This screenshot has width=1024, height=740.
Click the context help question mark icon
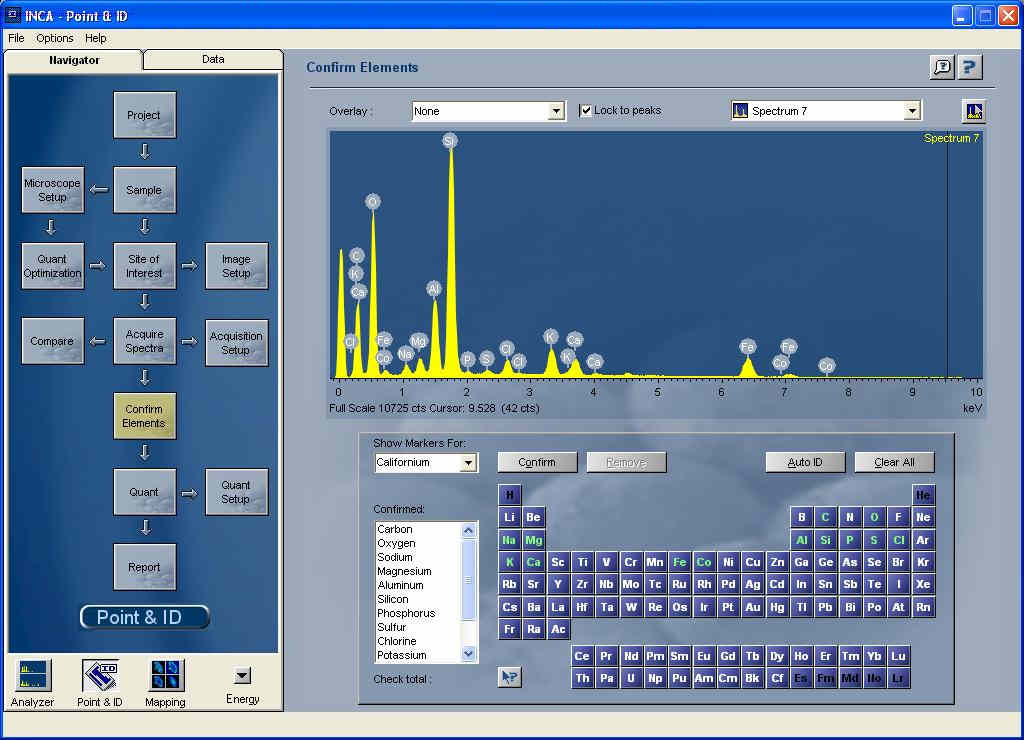(970, 67)
